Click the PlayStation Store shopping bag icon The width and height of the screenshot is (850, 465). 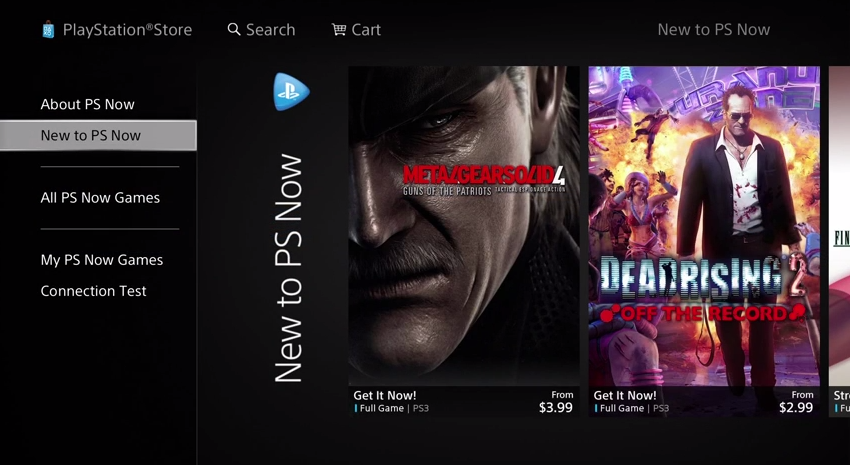pyautogui.click(x=48, y=30)
